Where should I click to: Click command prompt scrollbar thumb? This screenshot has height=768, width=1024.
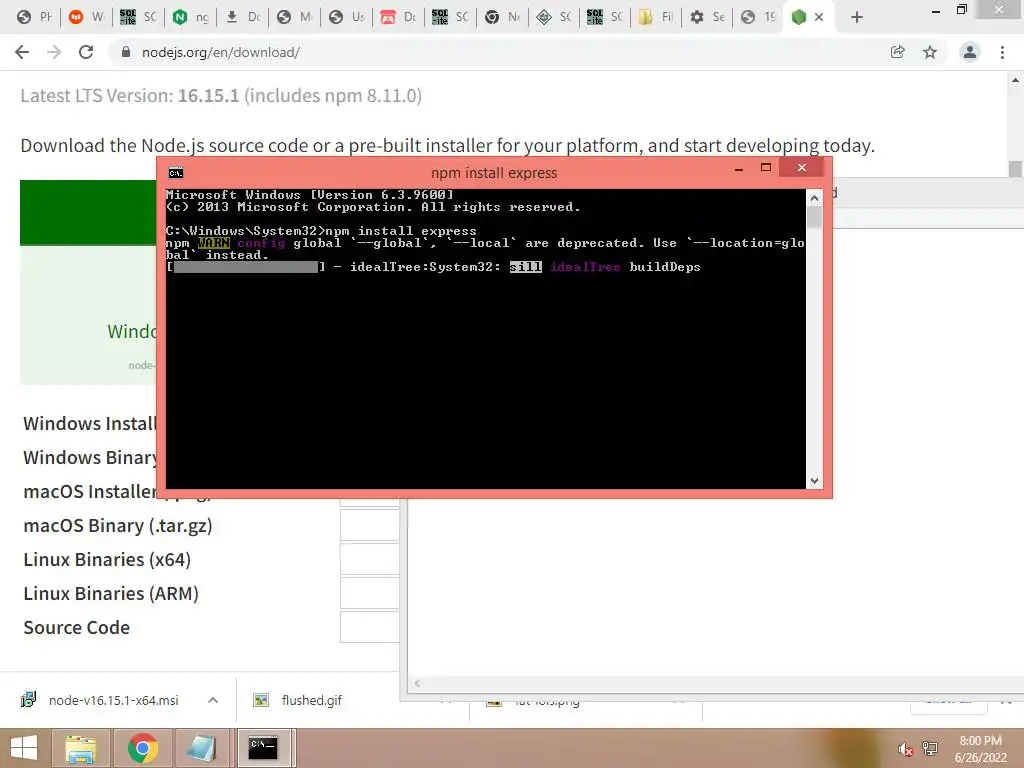[x=814, y=217]
